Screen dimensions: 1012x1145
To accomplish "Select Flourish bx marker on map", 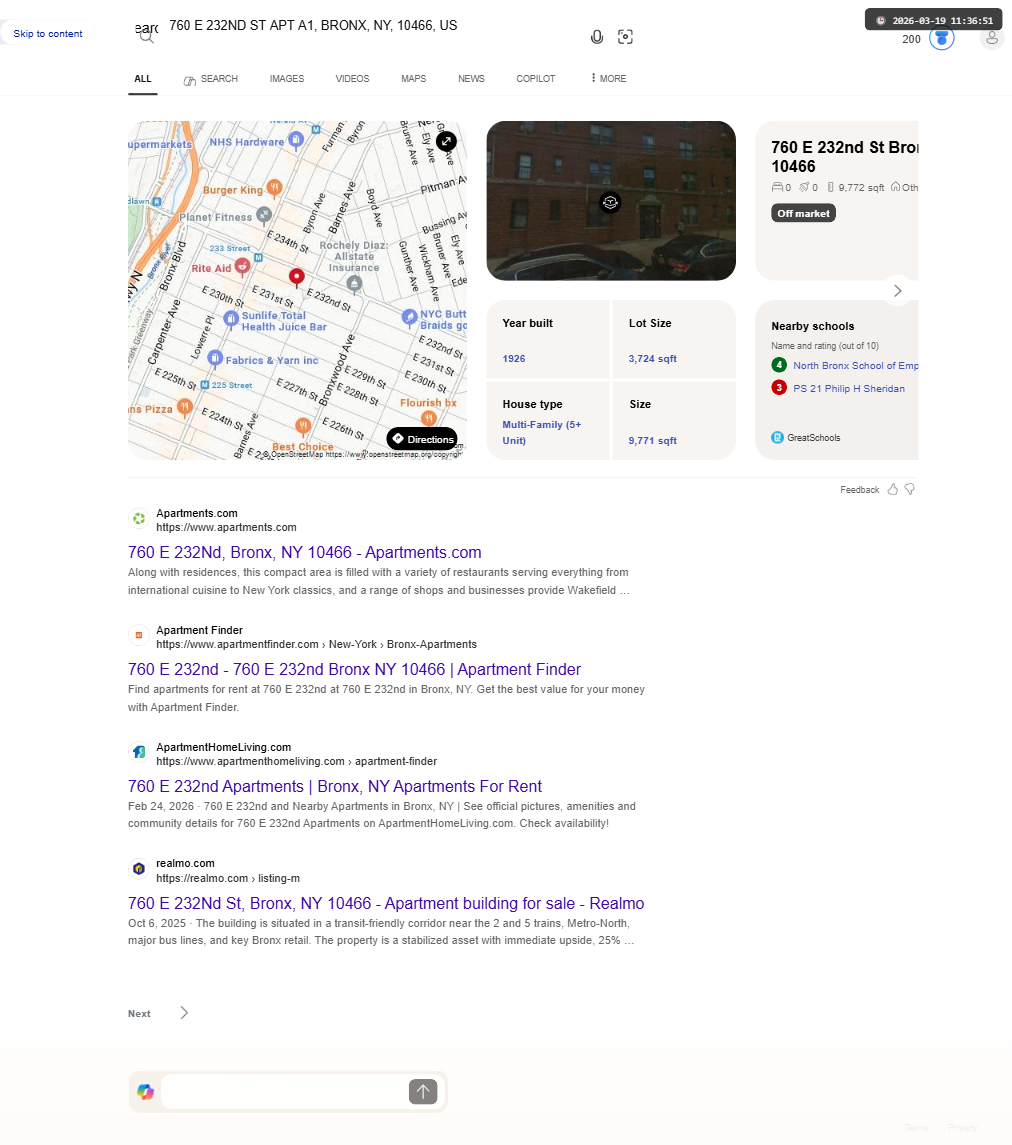I will coord(429,417).
